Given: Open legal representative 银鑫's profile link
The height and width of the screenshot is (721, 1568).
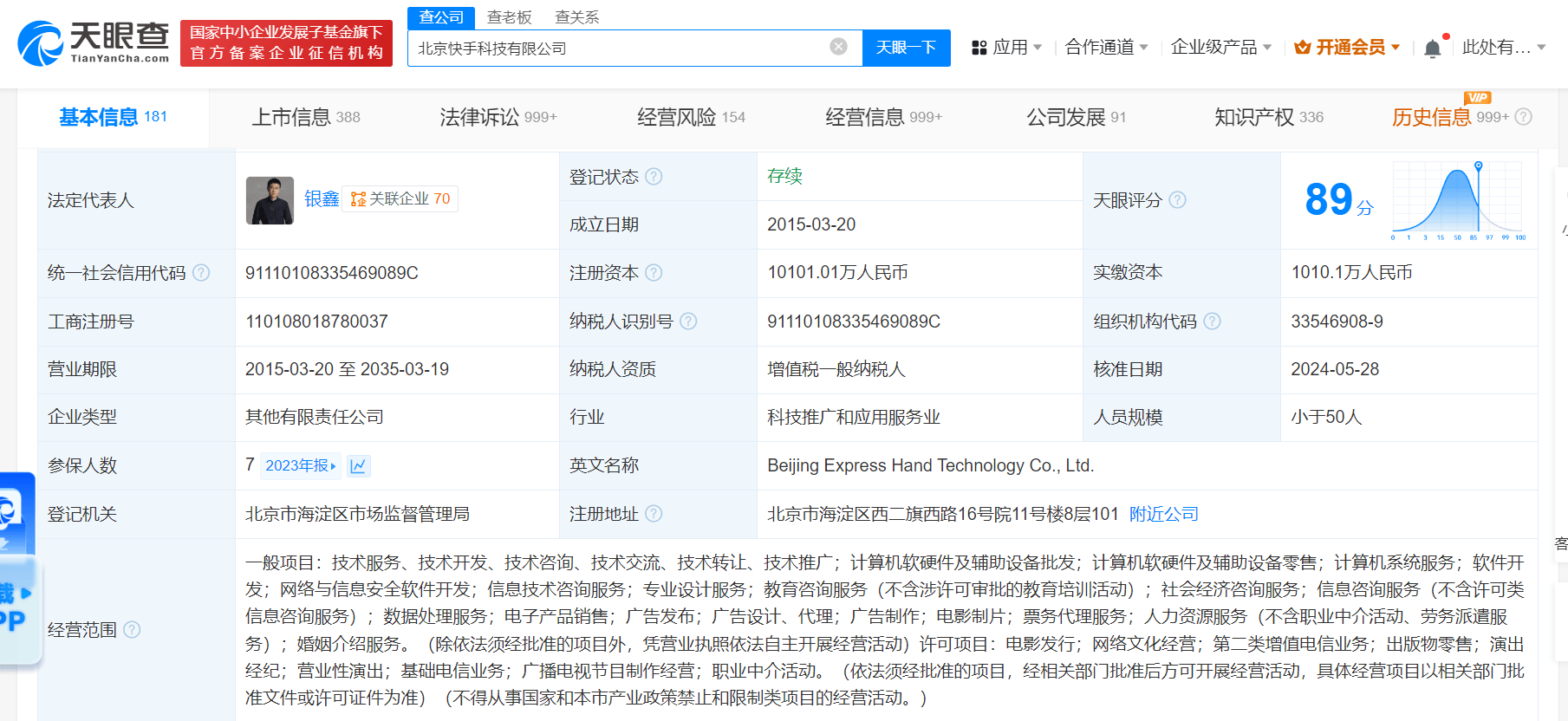Looking at the screenshot, I should point(322,199).
